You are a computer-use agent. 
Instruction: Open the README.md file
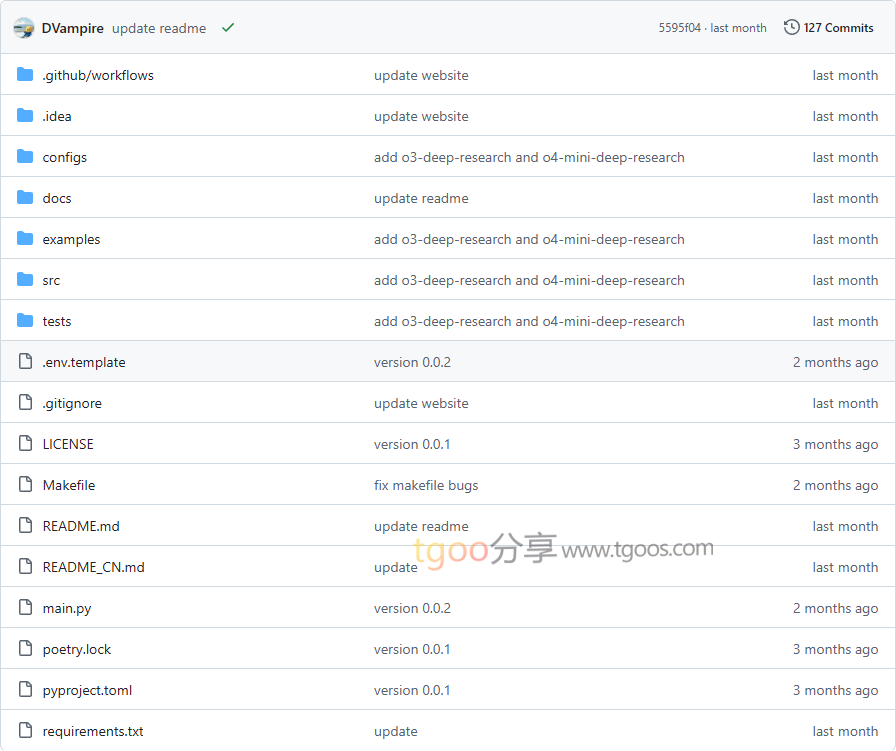tap(81, 526)
